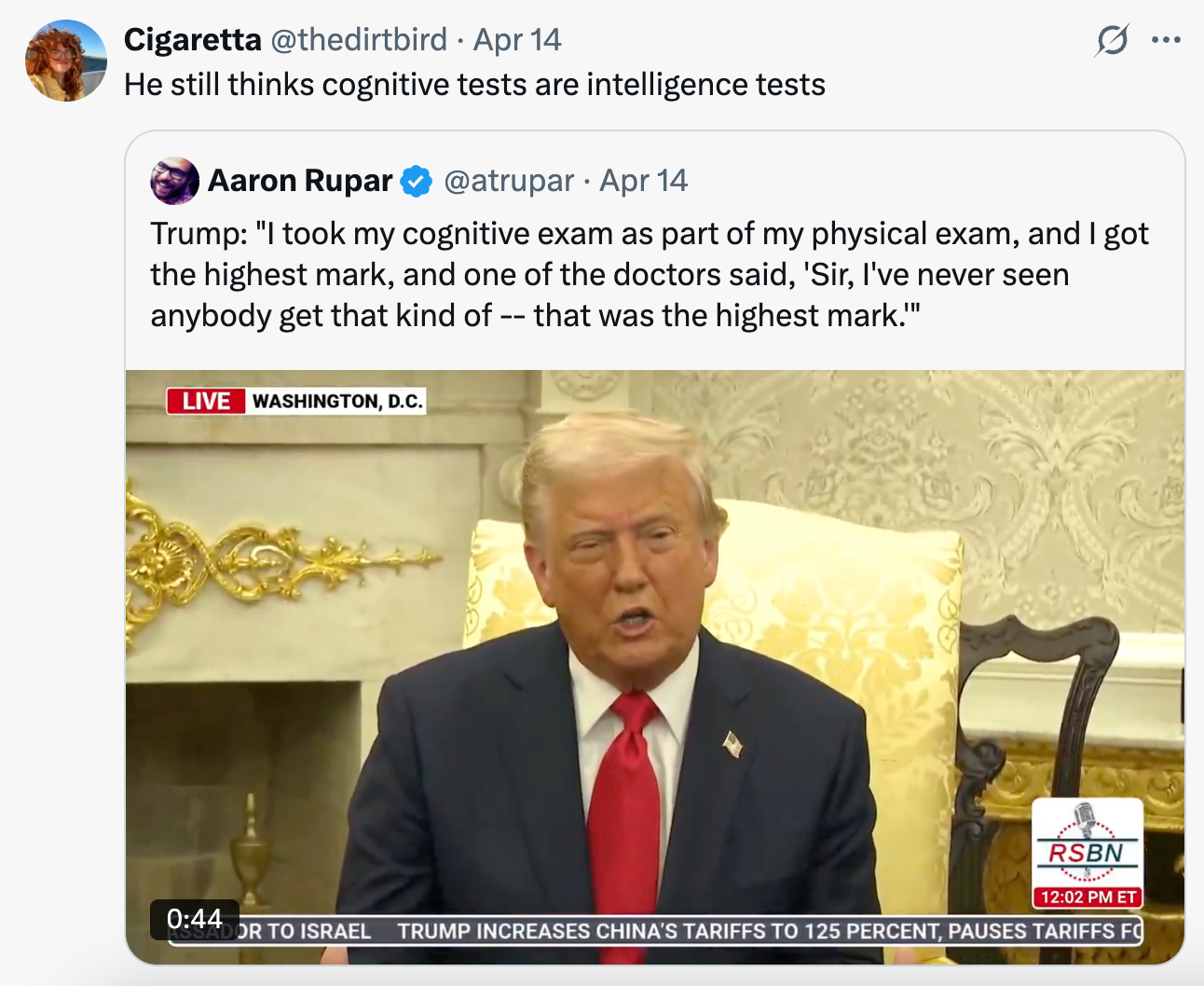Expand the full tweet via Apr 14 timestamp

click(517, 40)
